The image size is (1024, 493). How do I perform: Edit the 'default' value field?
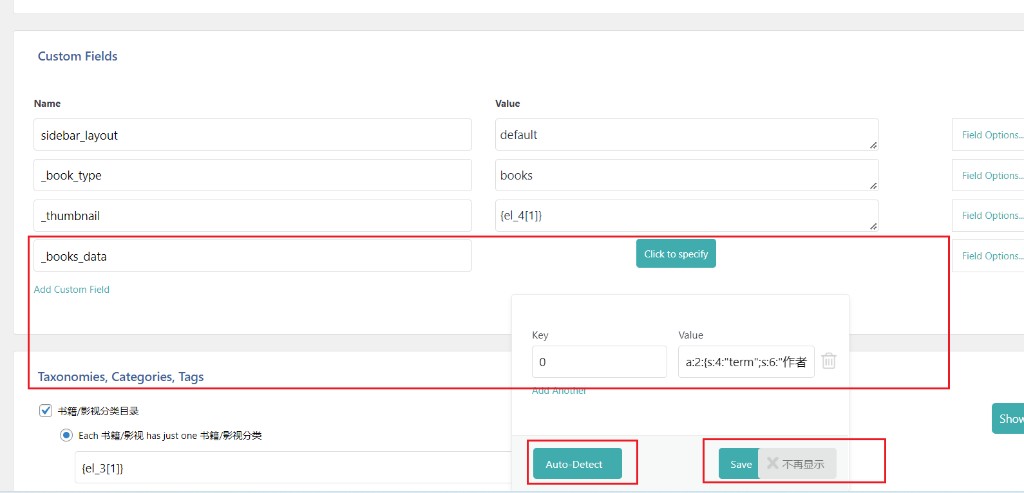pyautogui.click(x=687, y=135)
